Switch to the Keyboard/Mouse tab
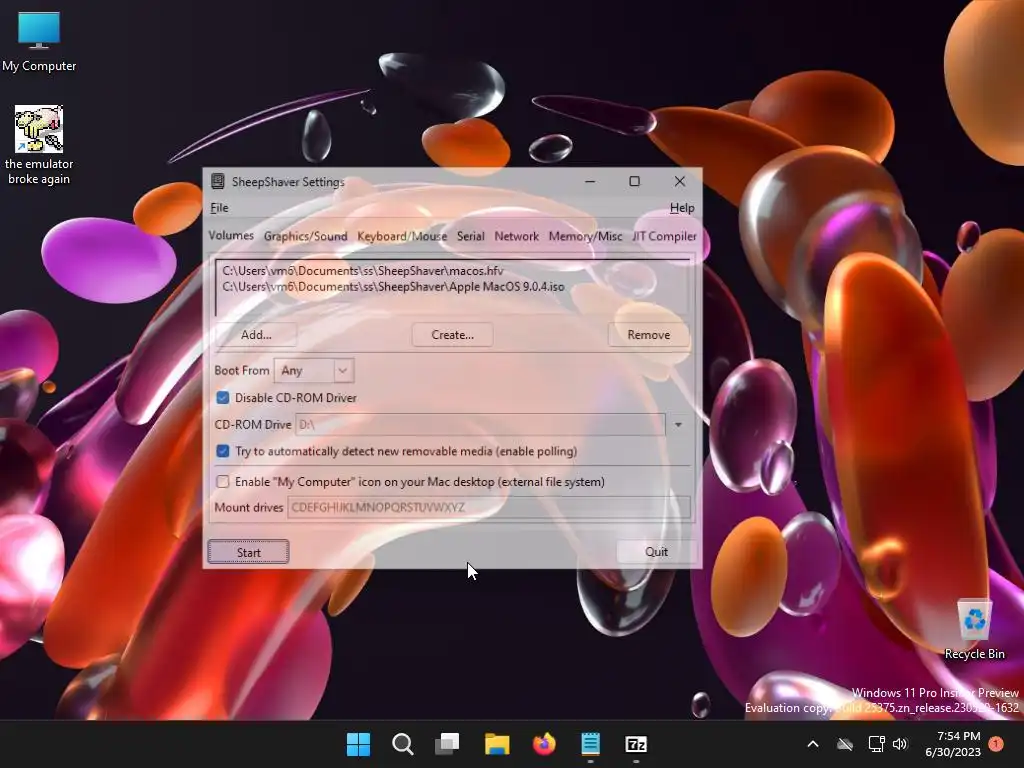Image resolution: width=1024 pixels, height=768 pixels. tap(402, 236)
